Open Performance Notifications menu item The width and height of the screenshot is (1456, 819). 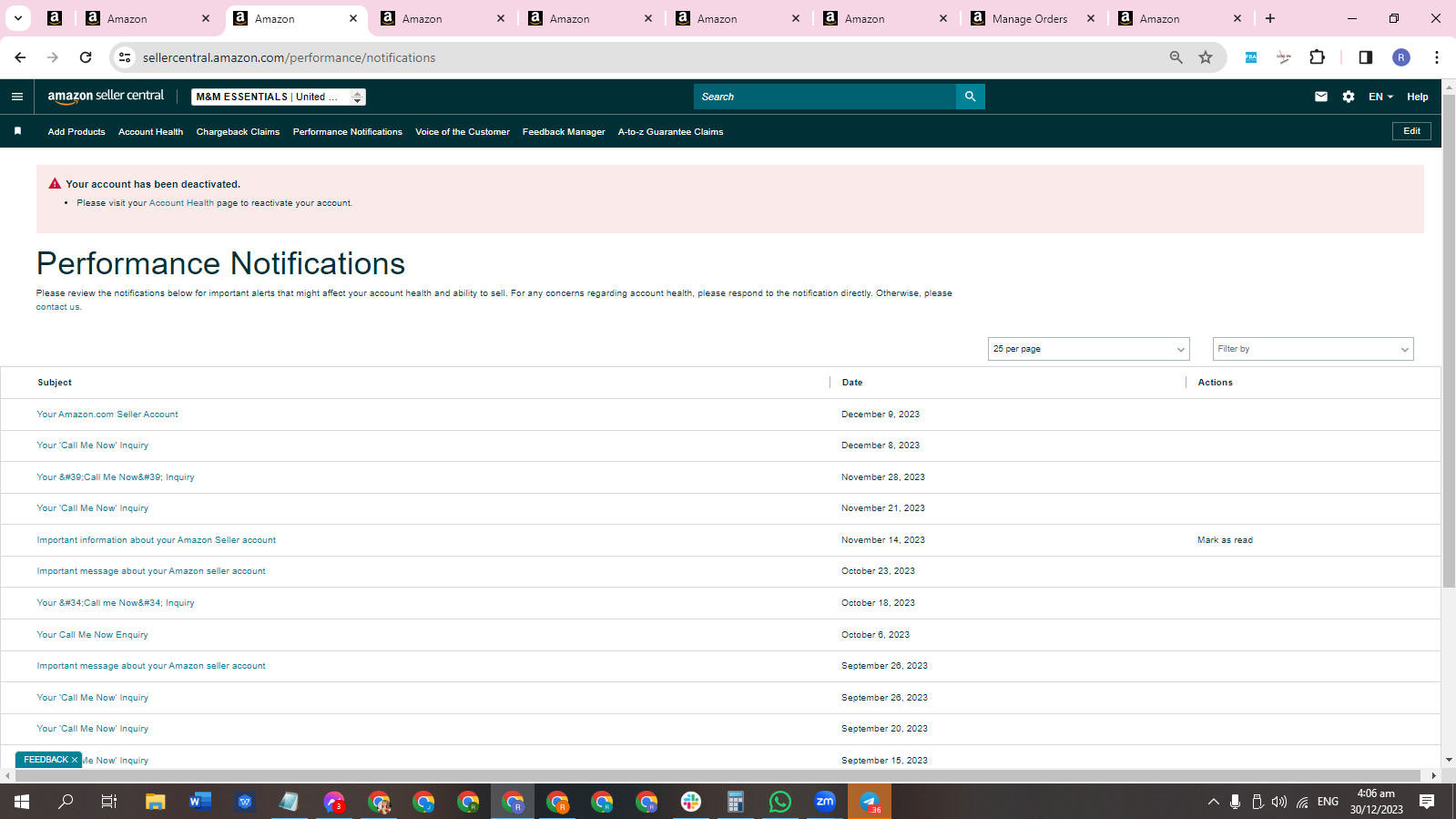347,132
